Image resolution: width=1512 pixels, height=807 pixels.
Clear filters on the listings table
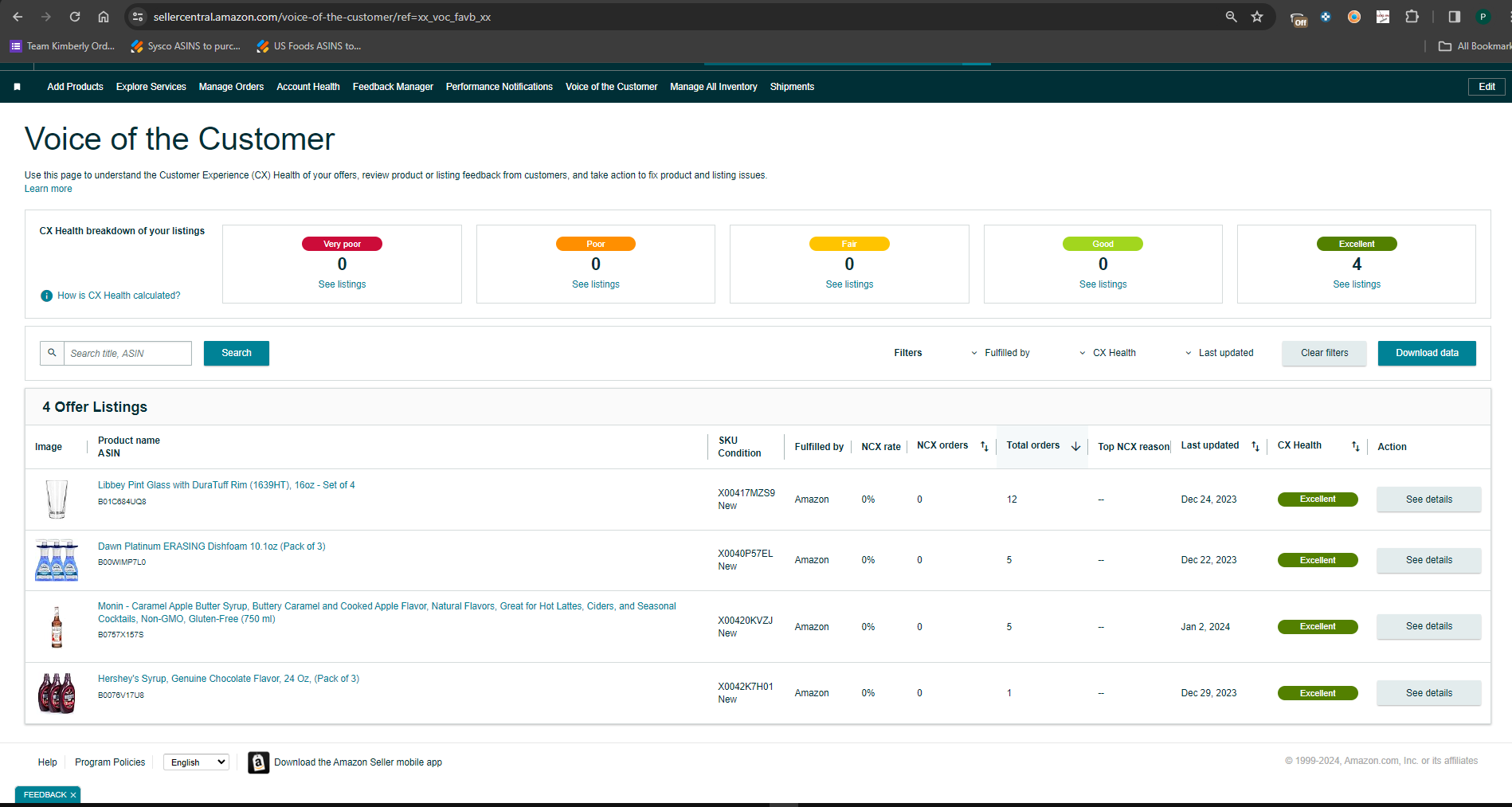click(1325, 353)
